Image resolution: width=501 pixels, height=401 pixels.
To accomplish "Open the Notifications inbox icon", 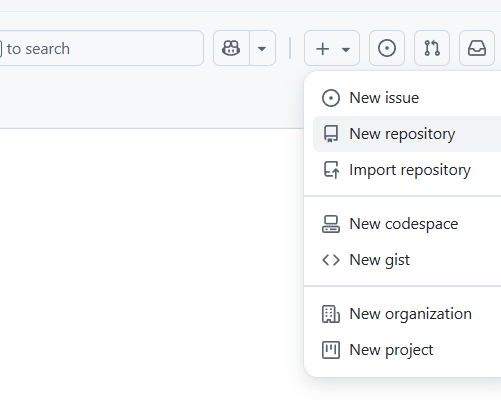I will [477, 48].
